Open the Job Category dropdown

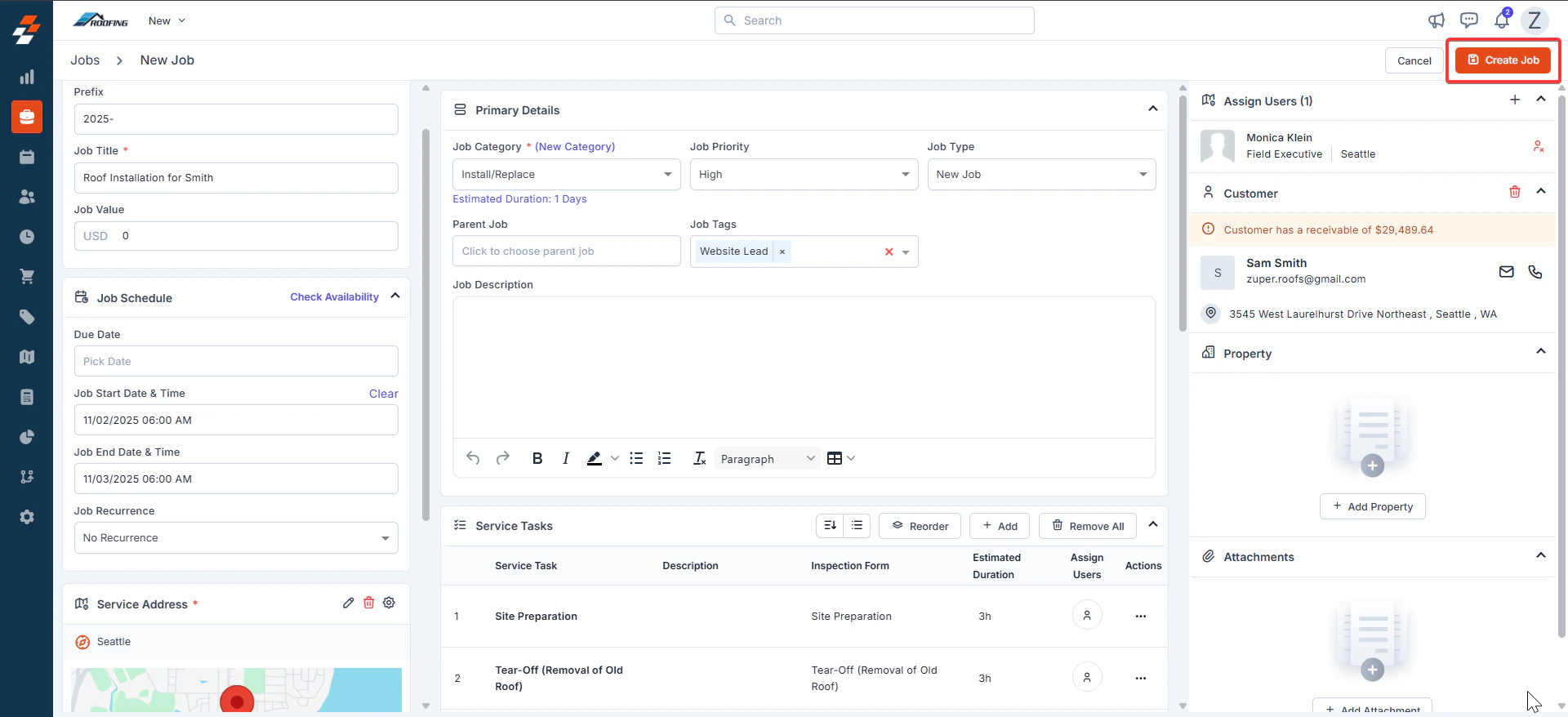click(566, 174)
